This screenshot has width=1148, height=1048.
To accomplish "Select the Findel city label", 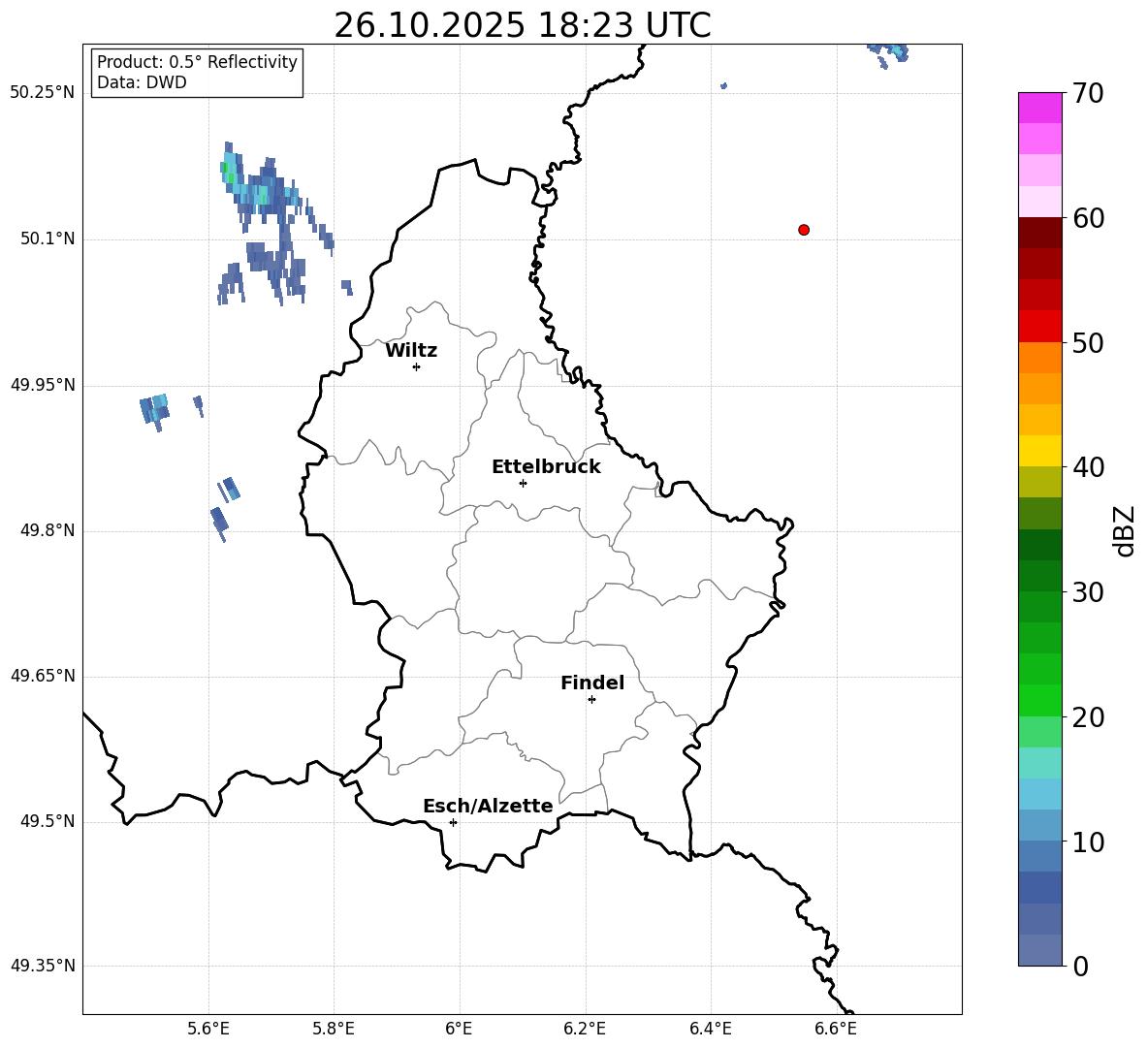I will [592, 683].
